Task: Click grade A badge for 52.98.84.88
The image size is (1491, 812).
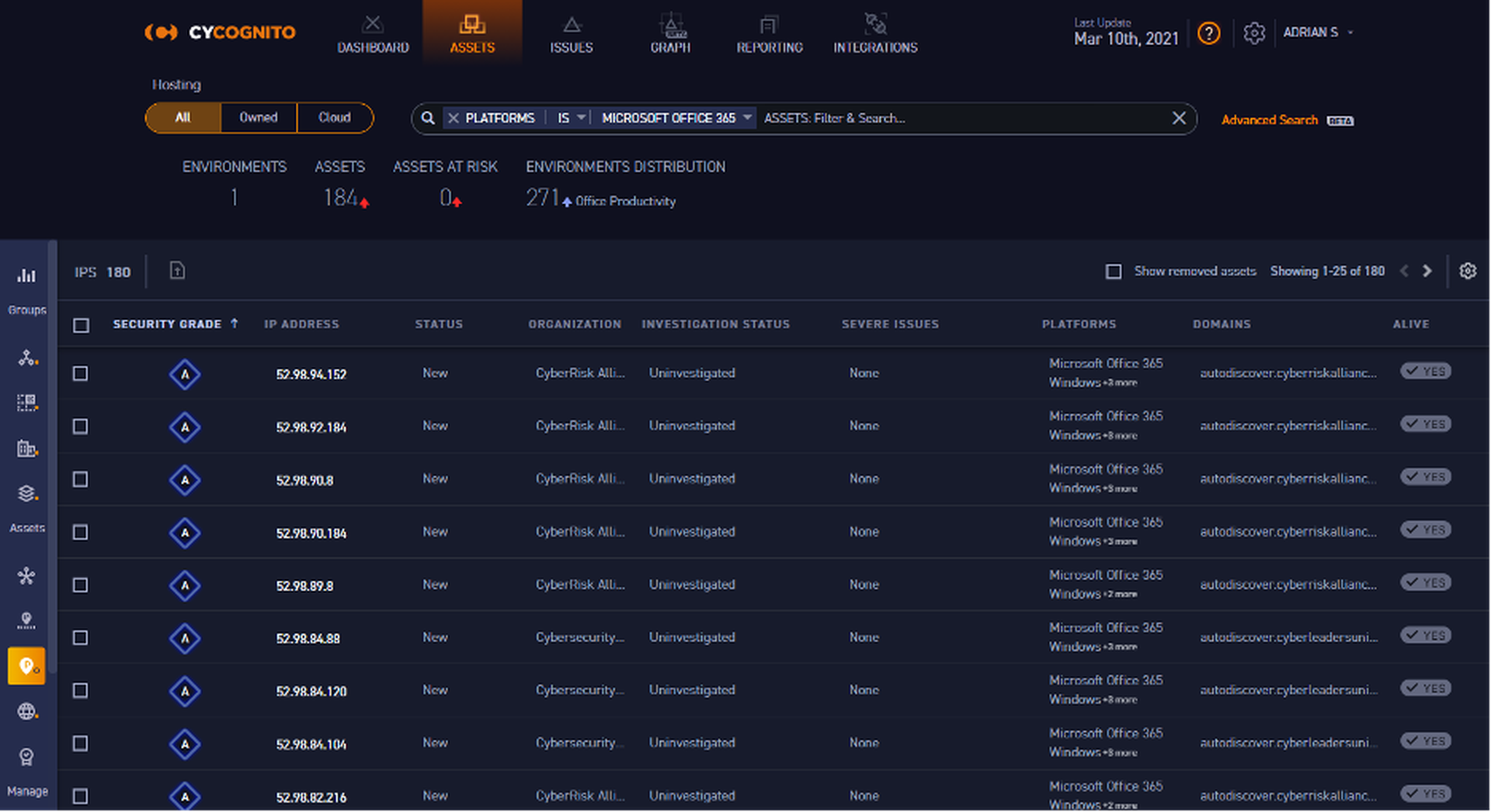Action: pyautogui.click(x=185, y=638)
